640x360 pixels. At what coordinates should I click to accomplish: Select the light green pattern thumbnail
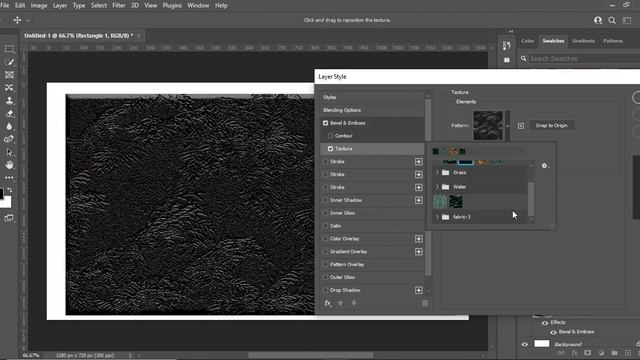(440, 202)
